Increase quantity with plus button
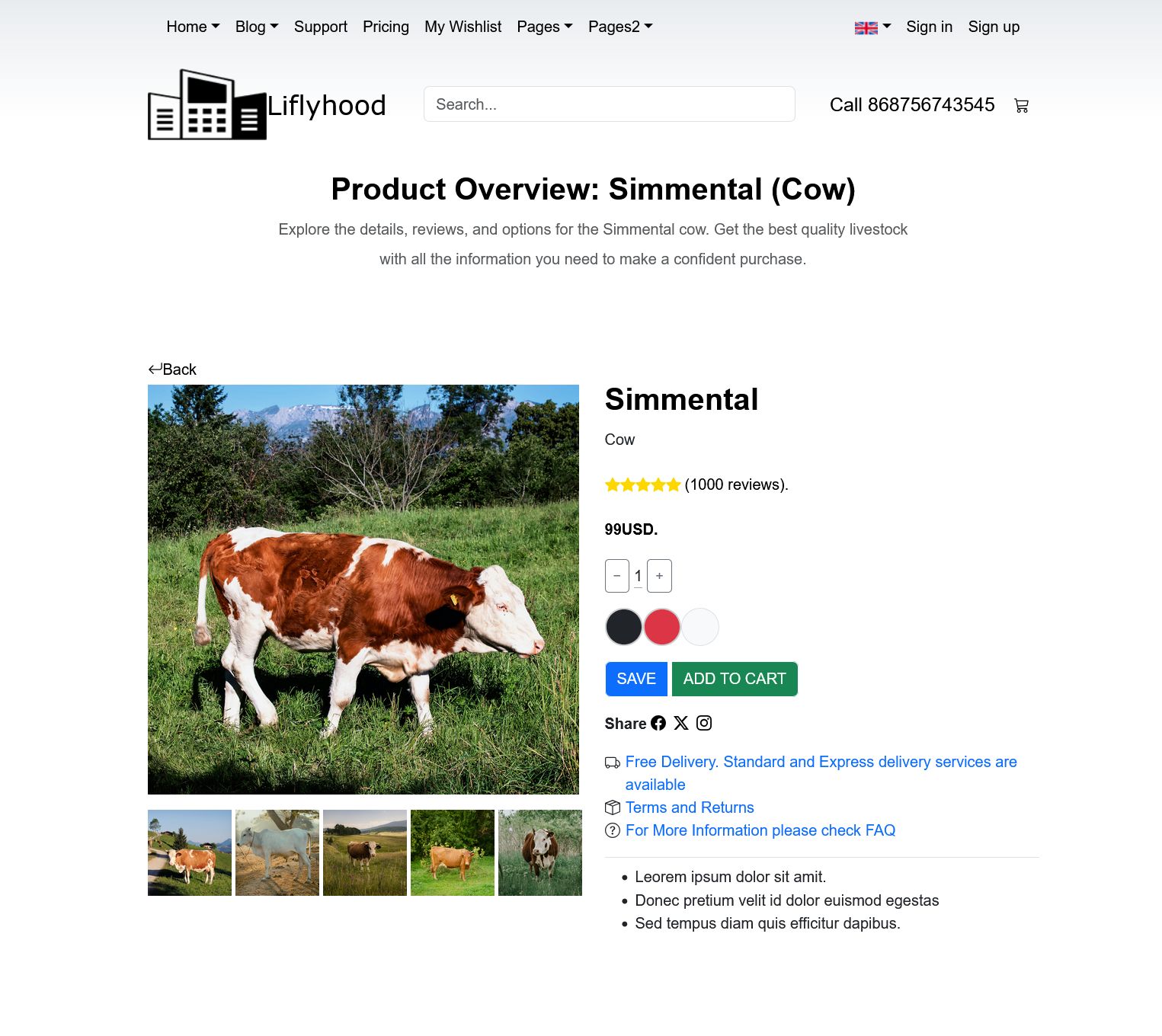1162x1036 pixels. coord(659,576)
